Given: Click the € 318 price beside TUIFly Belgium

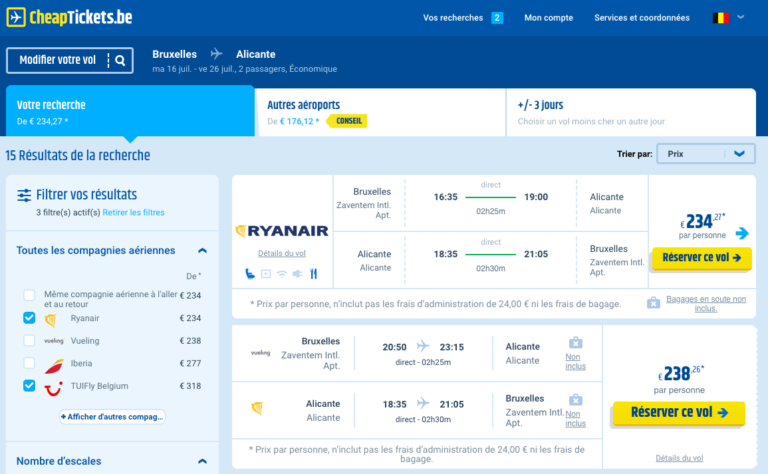Looking at the screenshot, I should (190, 386).
